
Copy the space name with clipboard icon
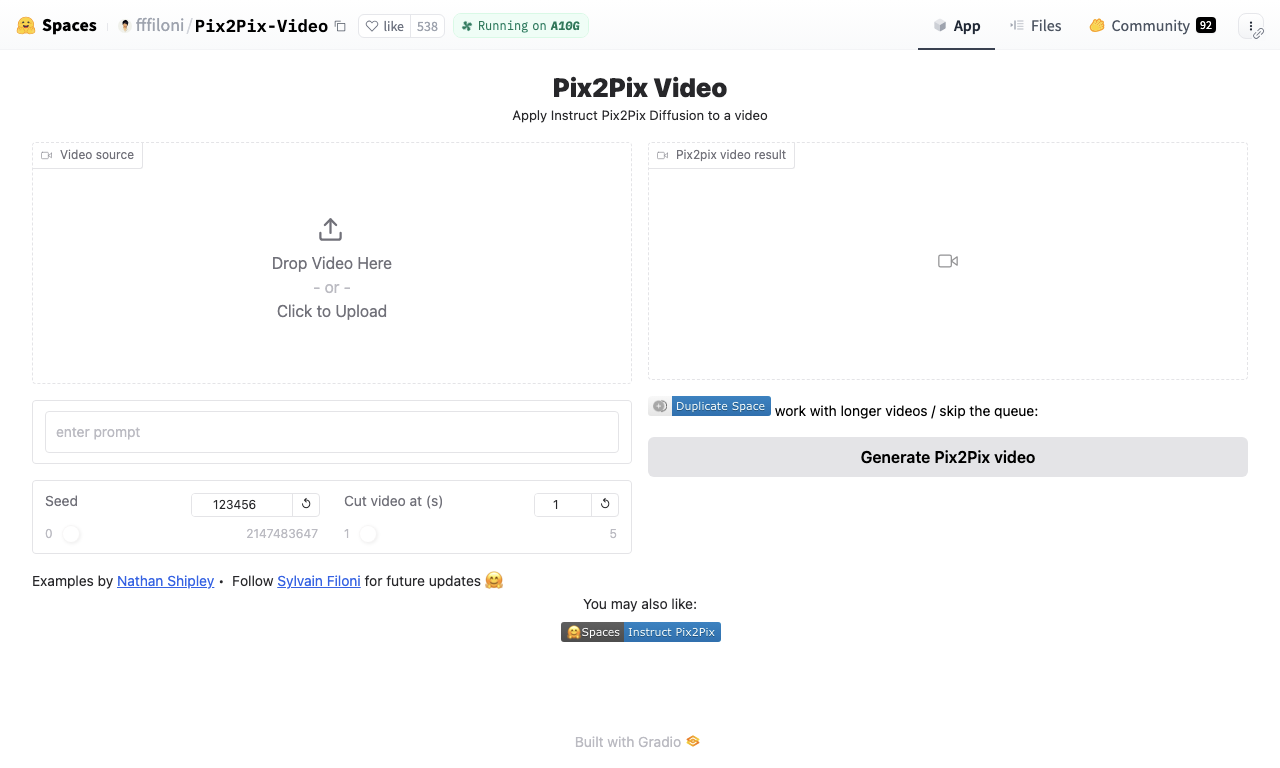(340, 26)
